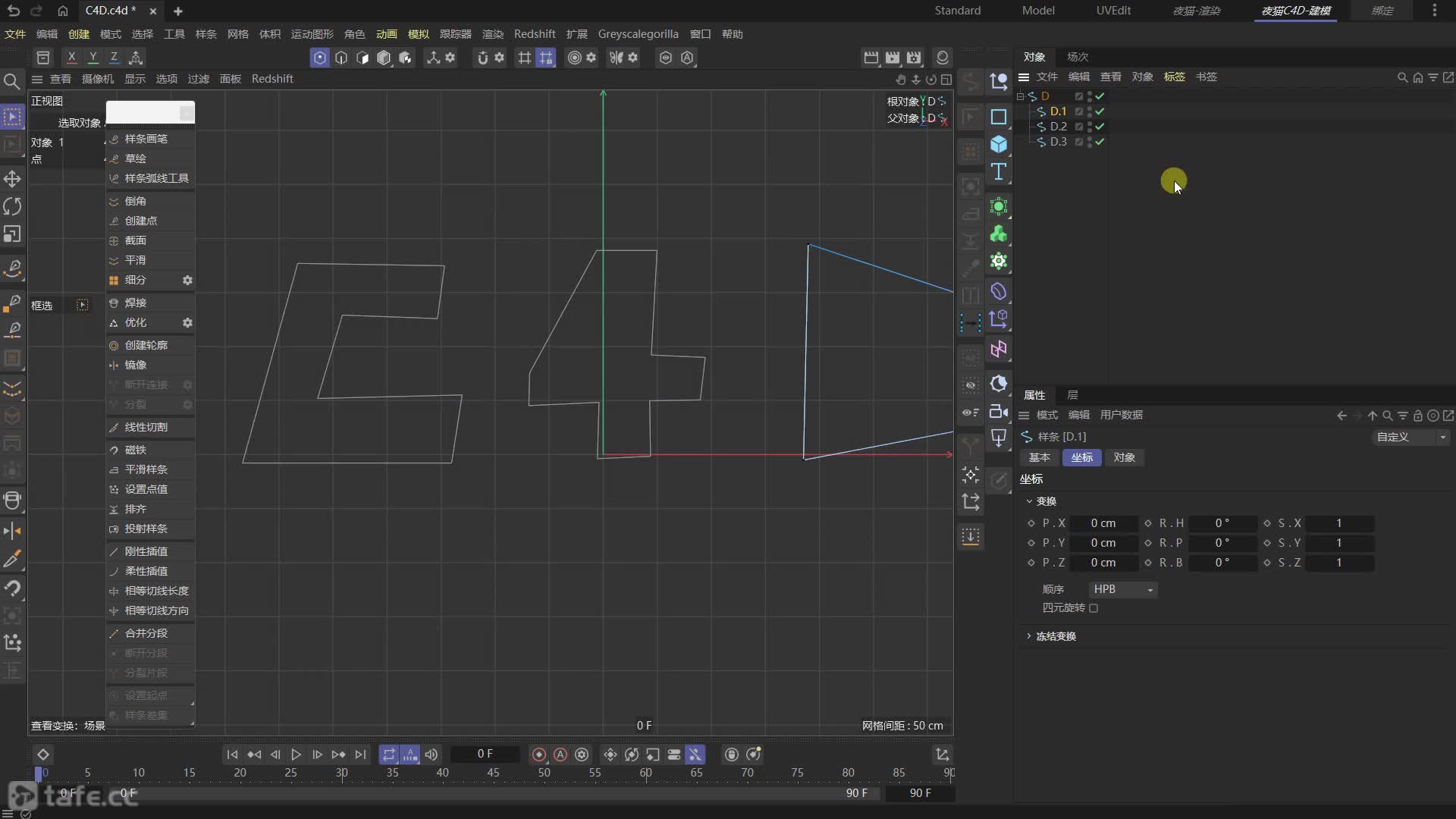Open the viewport hamburger menu beside 查看
Viewport: 1456px width, 819px height.
click(36, 79)
